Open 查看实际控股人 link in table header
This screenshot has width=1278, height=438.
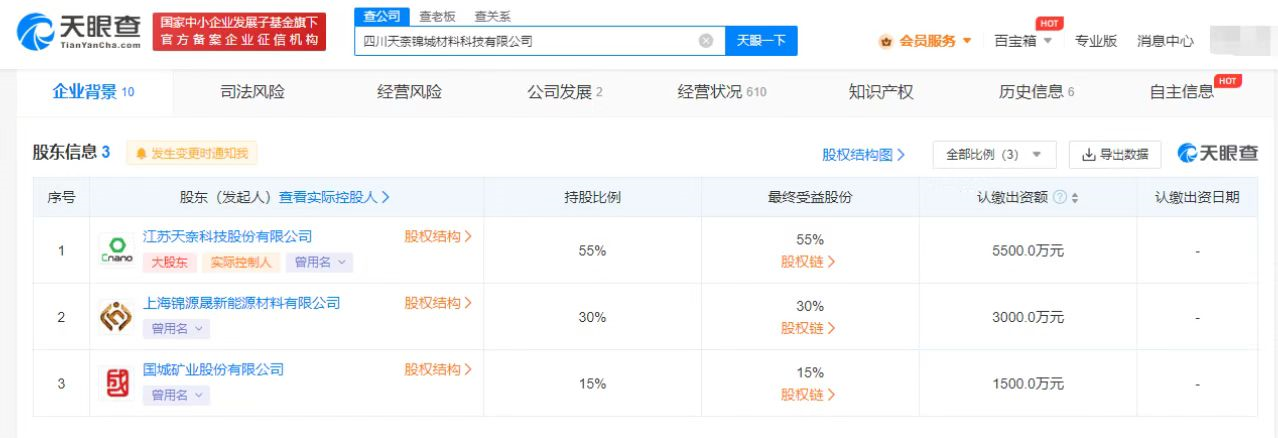pos(334,198)
